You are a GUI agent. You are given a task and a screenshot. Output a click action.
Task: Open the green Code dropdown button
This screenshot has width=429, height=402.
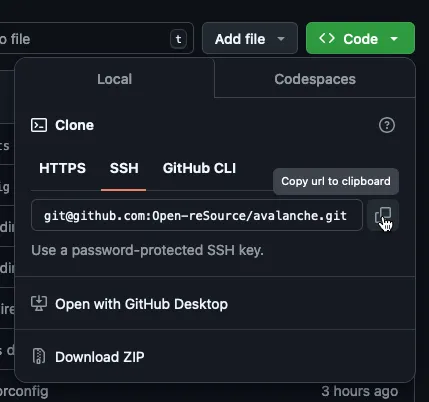pyautogui.click(x=360, y=38)
